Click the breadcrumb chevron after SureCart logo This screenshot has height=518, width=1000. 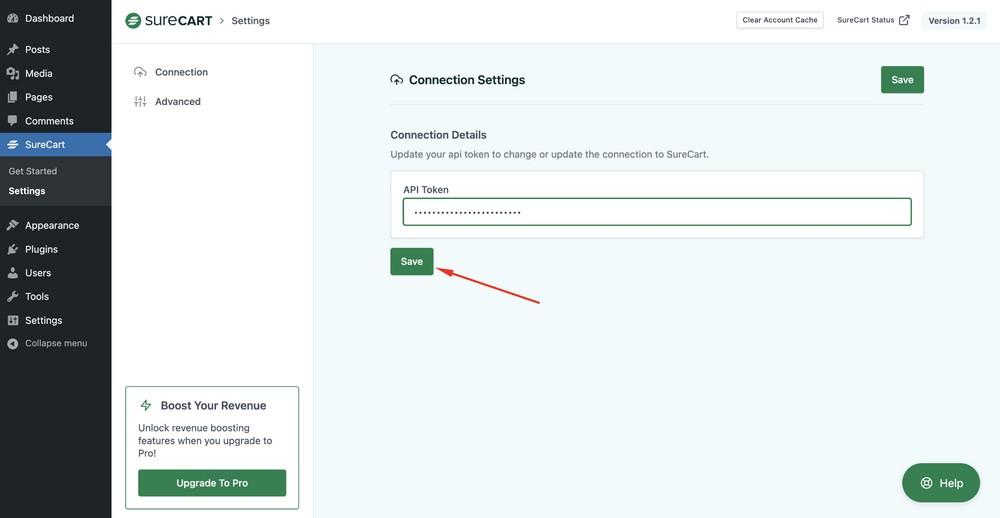[222, 20]
